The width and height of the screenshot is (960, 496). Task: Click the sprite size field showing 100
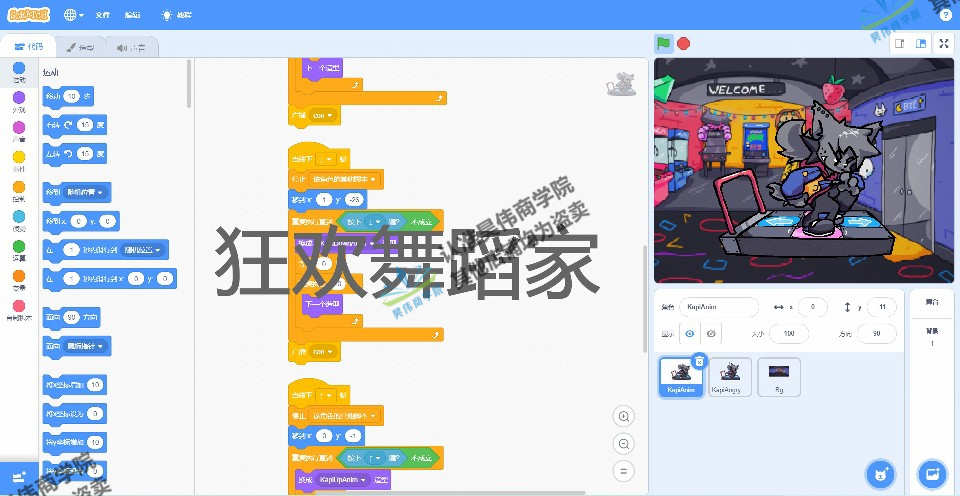coord(789,334)
